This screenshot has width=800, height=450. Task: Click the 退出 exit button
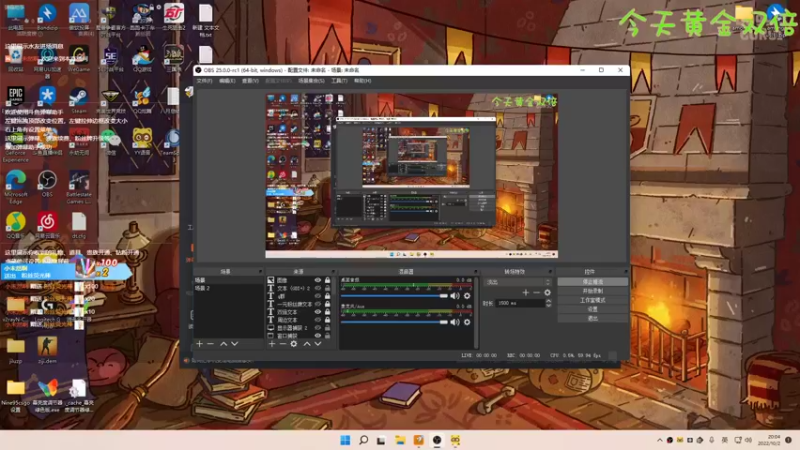click(x=592, y=318)
